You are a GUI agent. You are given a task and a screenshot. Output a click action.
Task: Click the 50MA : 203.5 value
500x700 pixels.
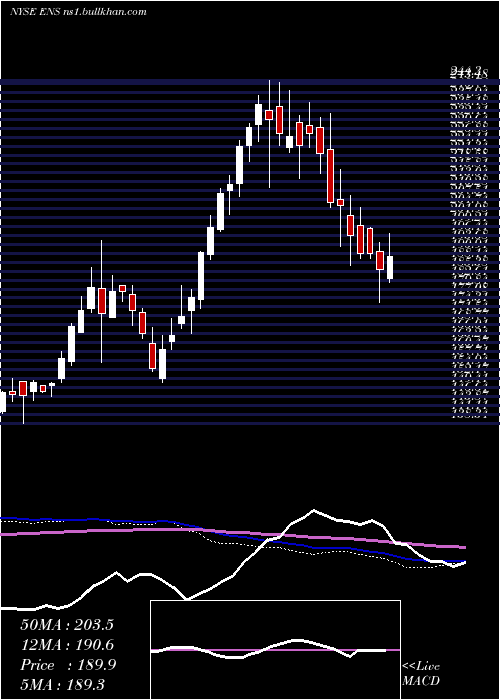pos(67,625)
